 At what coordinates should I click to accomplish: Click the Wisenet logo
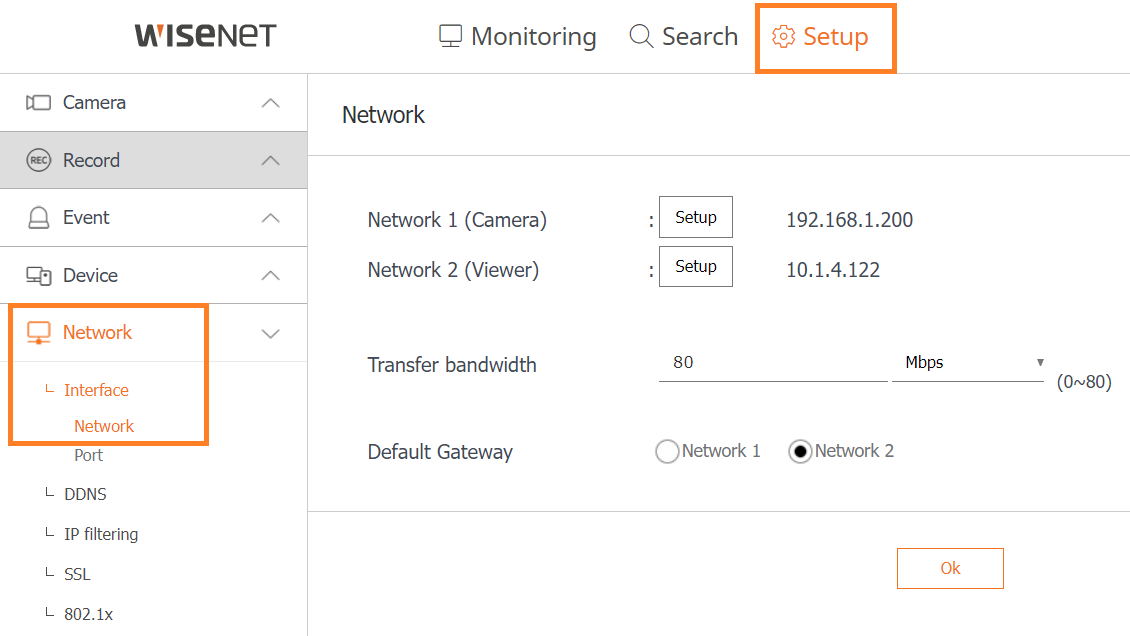point(205,36)
